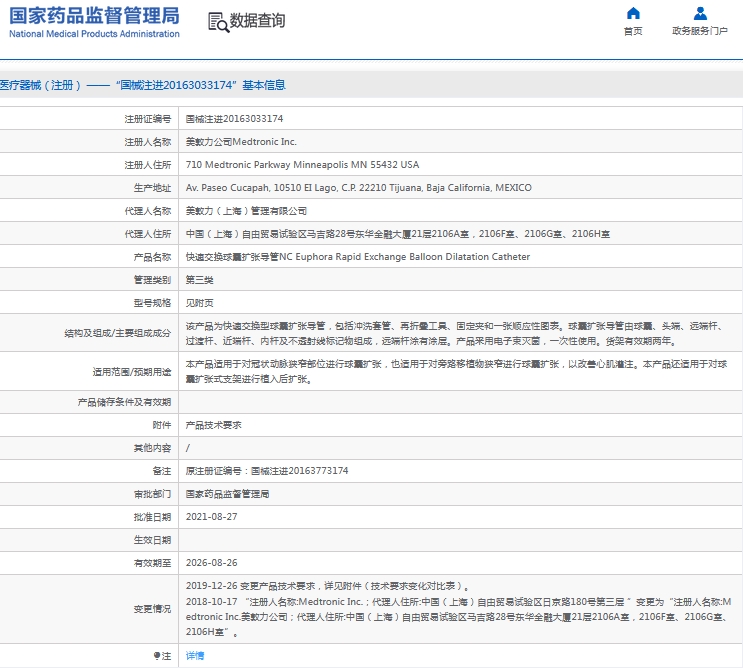Click the ●注 row label

tap(162, 656)
